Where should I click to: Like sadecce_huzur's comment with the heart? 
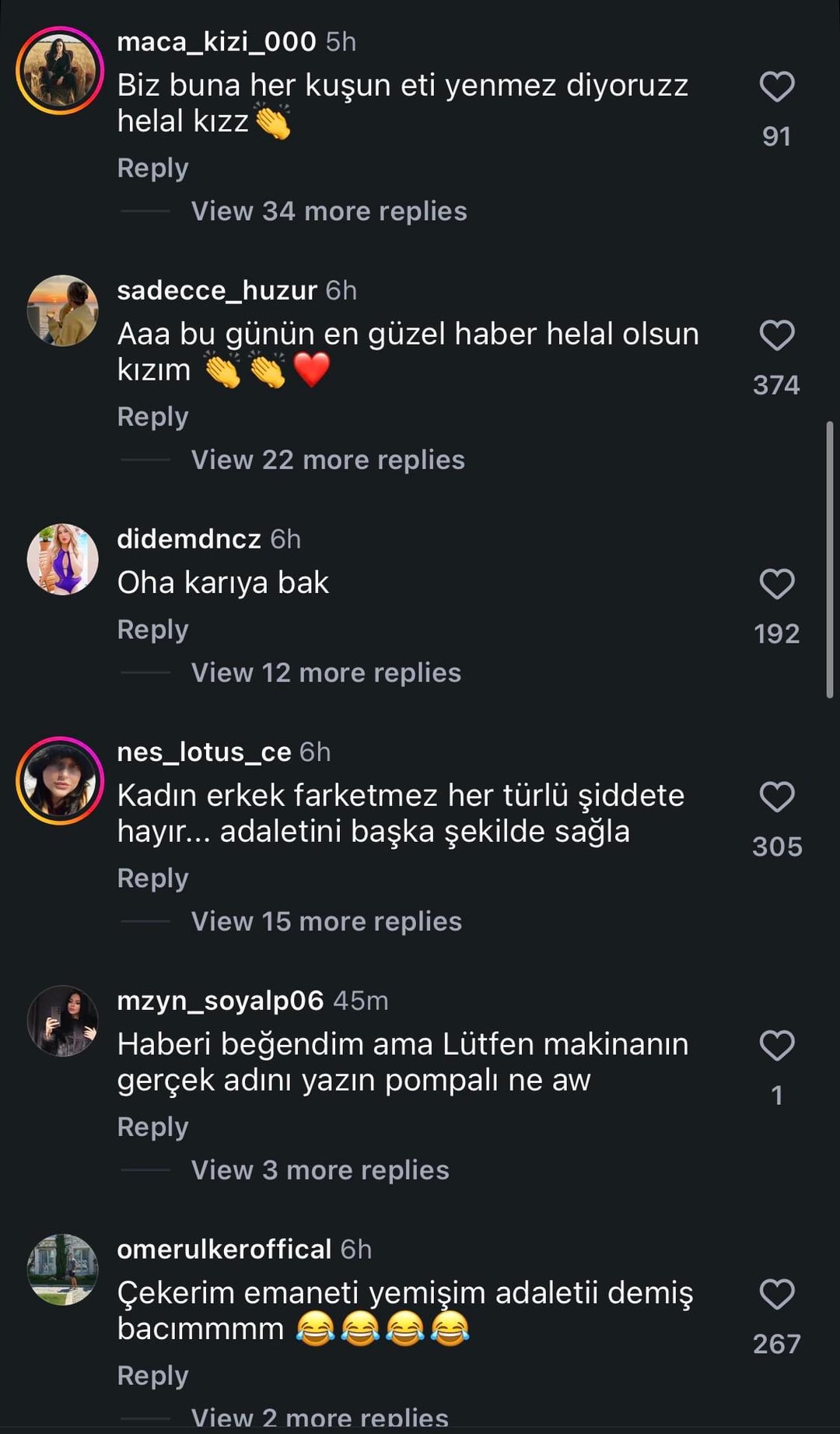(x=776, y=336)
